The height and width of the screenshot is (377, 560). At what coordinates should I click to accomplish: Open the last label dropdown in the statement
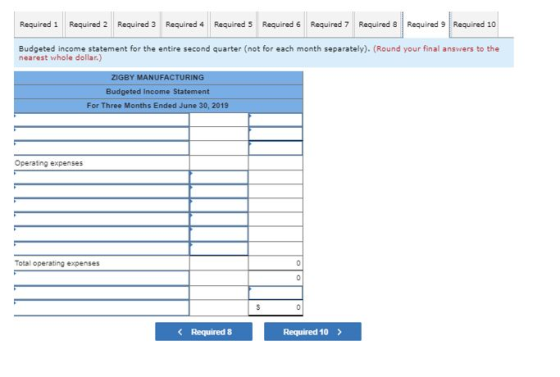coord(101,308)
